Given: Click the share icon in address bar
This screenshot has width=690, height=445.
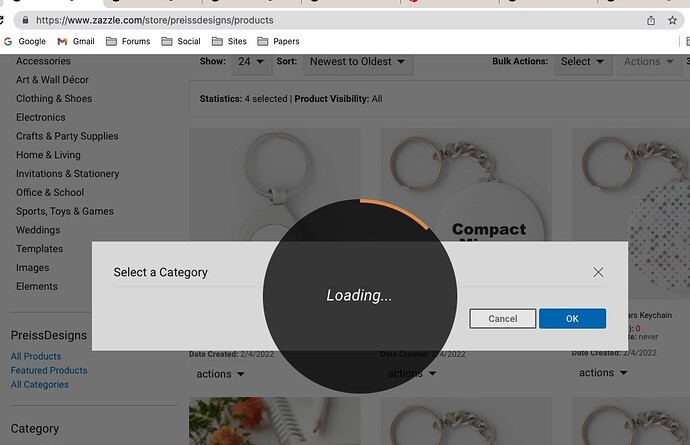Looking at the screenshot, I should tap(651, 20).
